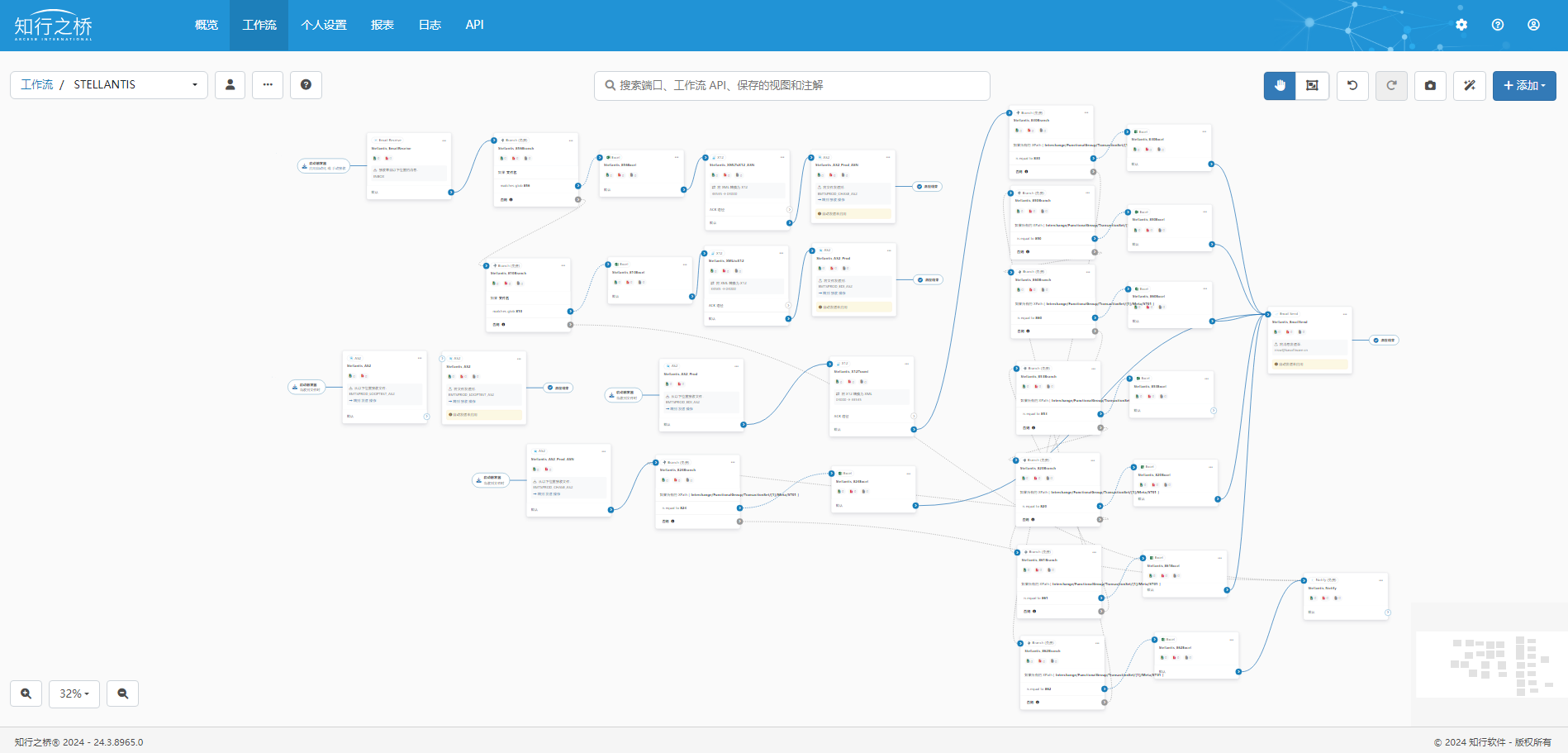Screen dimensions: 1568x753
Task: Open the user account icon in the header
Action: tap(1533, 25)
